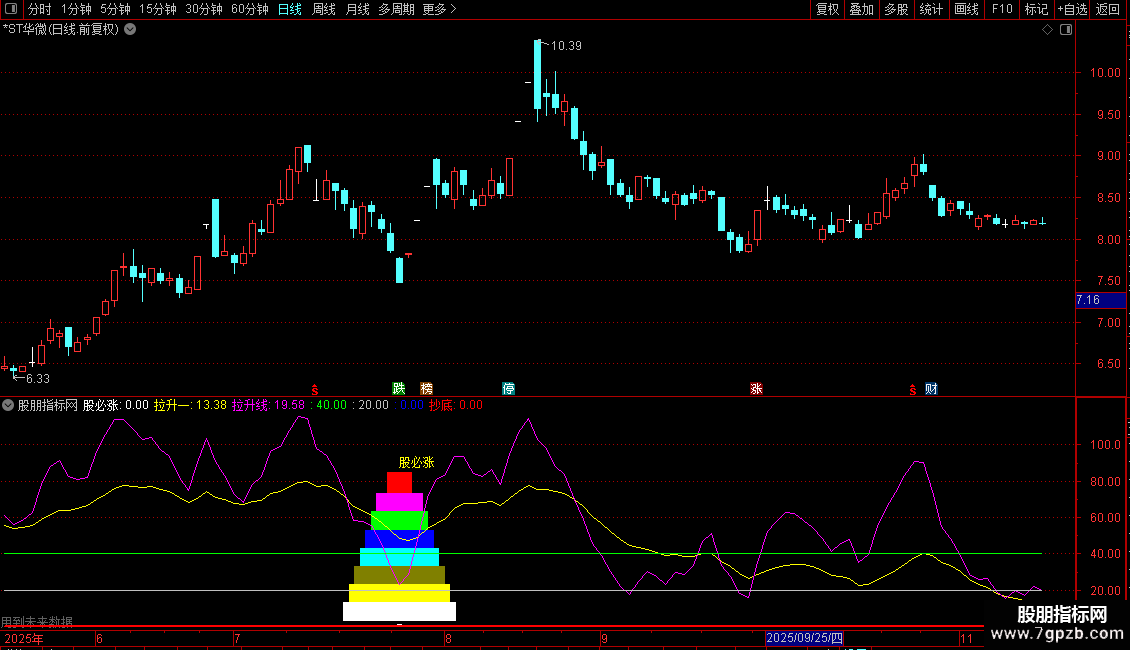Expand the 股朋指标网 indicator dropdown arrow
Image resolution: width=1130 pixels, height=650 pixels.
pos(9,406)
